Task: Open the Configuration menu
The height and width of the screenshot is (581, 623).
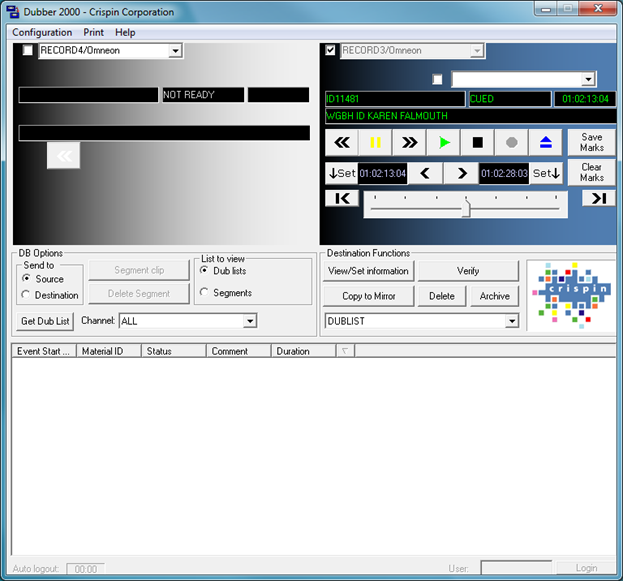Action: (42, 32)
